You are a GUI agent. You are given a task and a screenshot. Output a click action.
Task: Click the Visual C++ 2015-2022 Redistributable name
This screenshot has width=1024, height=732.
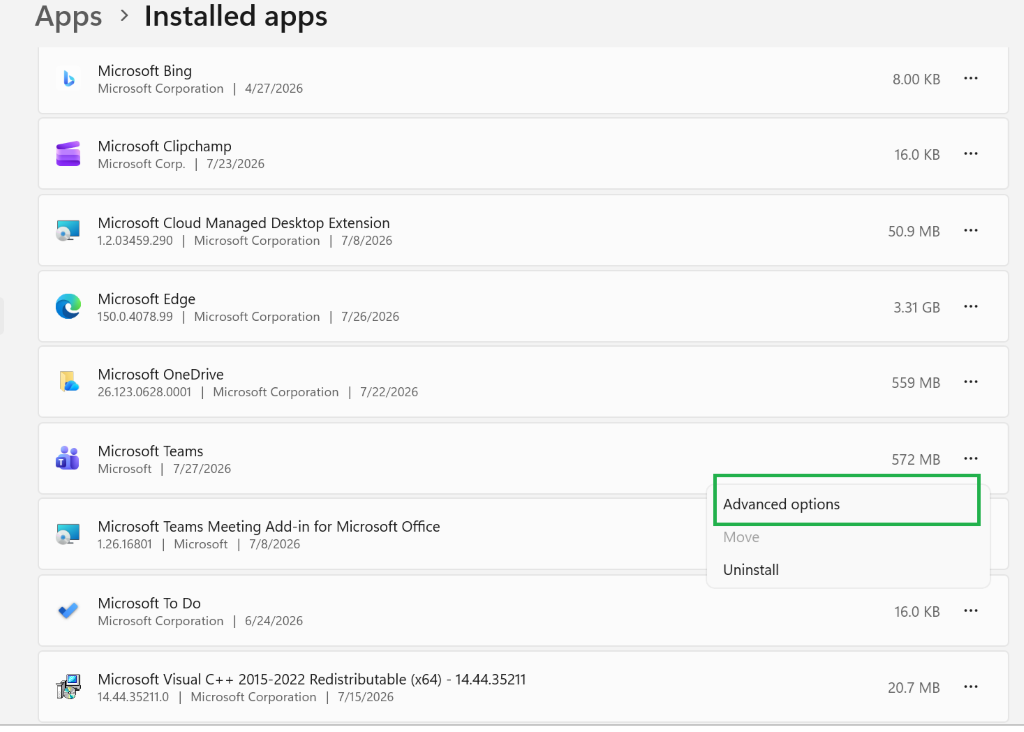click(x=312, y=679)
